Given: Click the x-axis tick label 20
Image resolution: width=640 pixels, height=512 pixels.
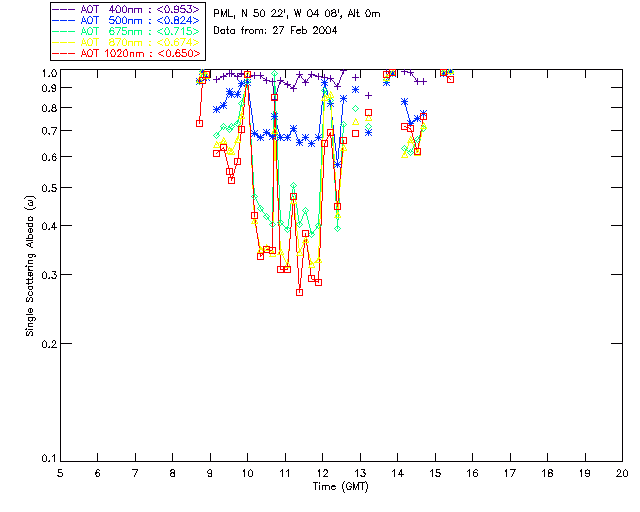Looking at the screenshot, I should point(622,473).
